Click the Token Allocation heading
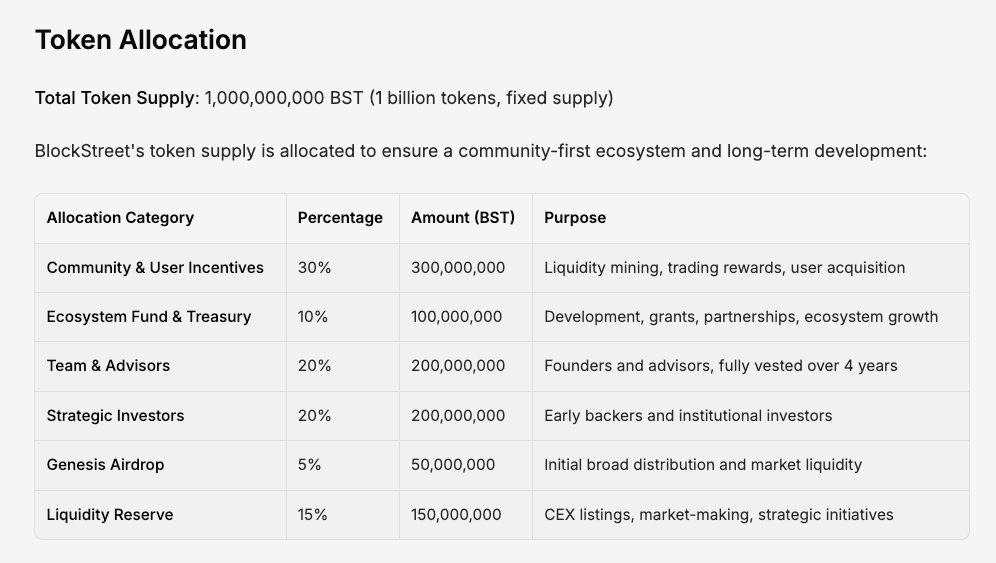 (x=140, y=40)
